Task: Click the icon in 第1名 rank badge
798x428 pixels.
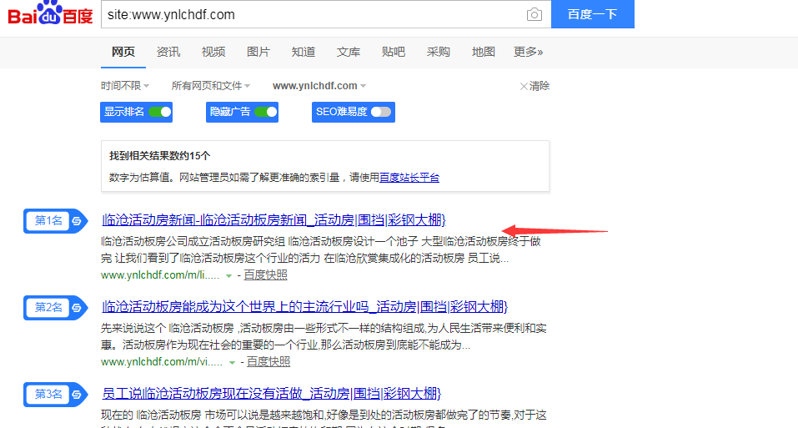Action: pos(76,221)
